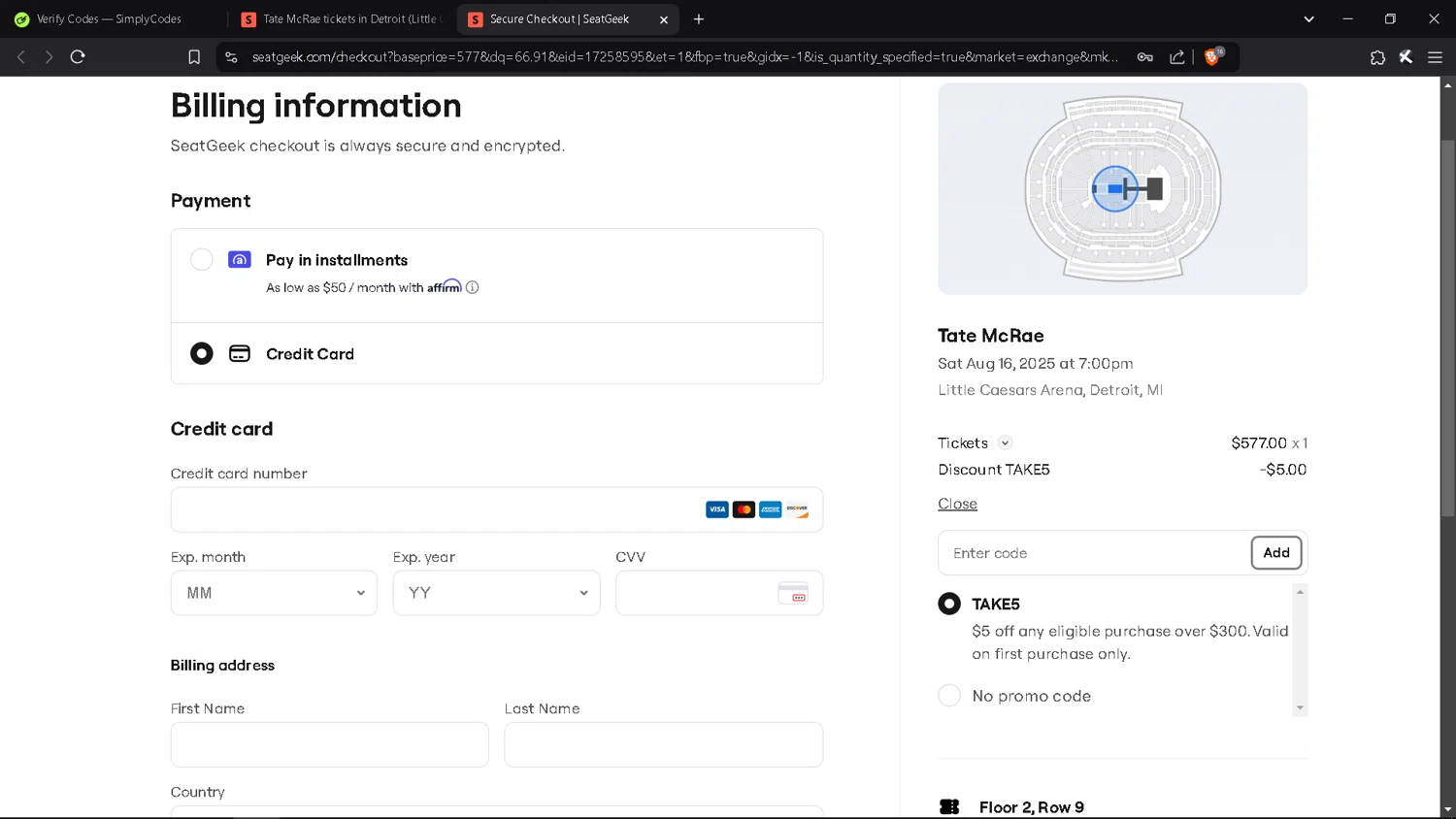
Task: Click the Affirm info circle icon
Action: pyautogui.click(x=473, y=287)
